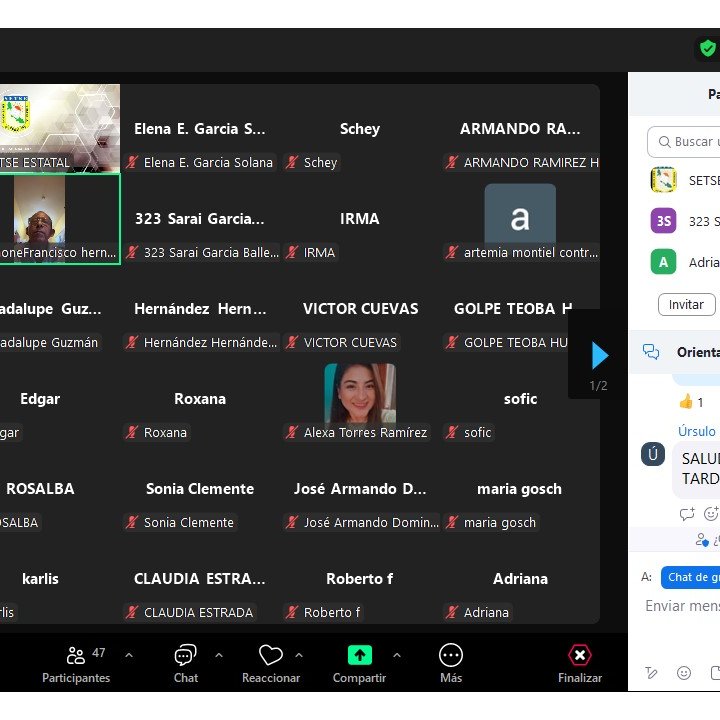Open the Más options icon

pos(451,655)
